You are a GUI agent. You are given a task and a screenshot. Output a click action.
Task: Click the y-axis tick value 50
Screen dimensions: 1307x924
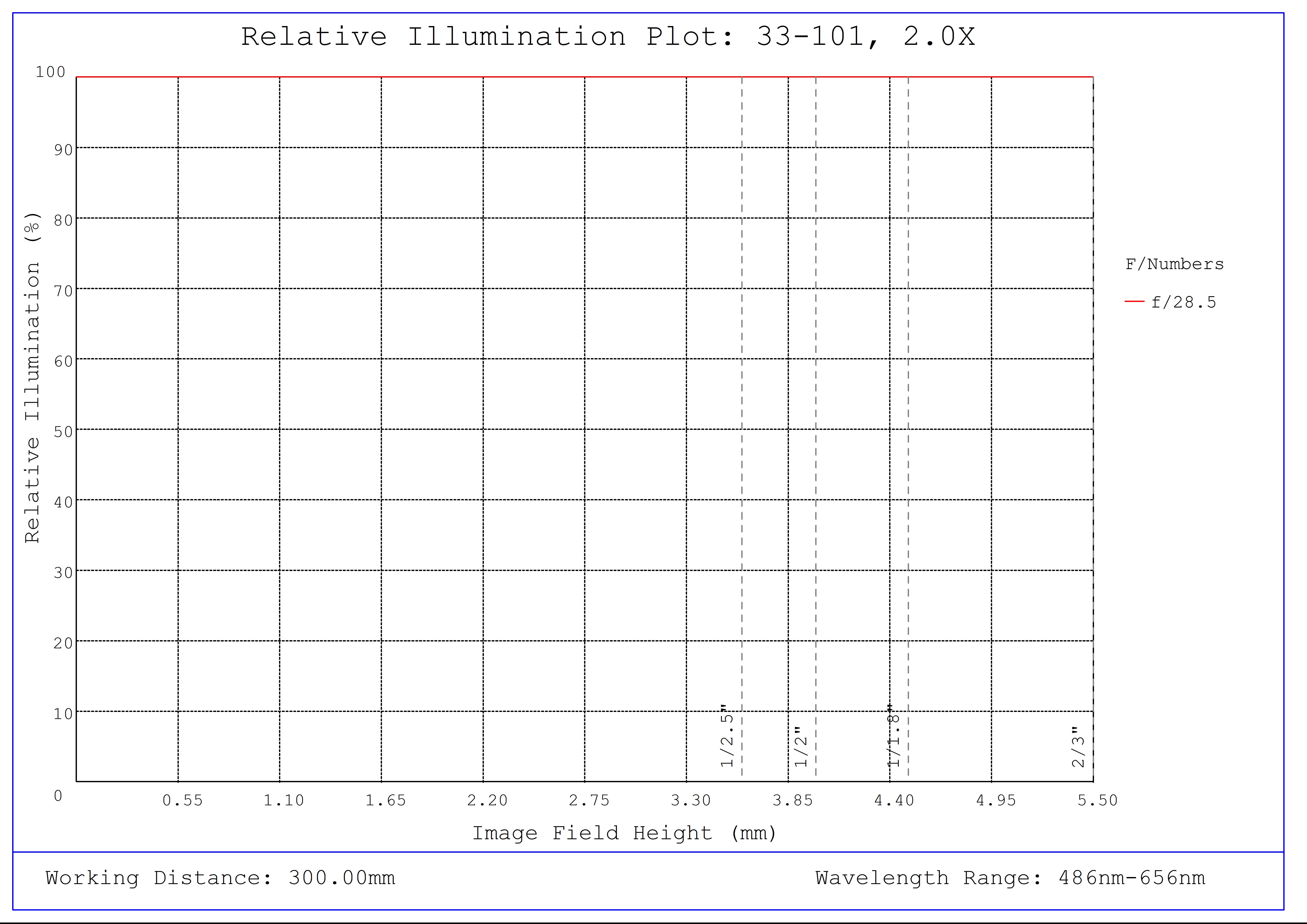[x=63, y=432]
